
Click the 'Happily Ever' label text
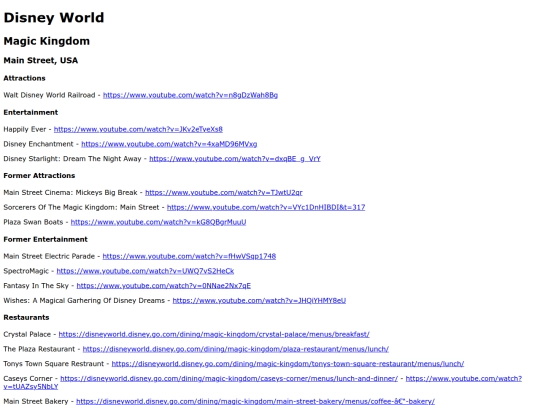coord(24,129)
